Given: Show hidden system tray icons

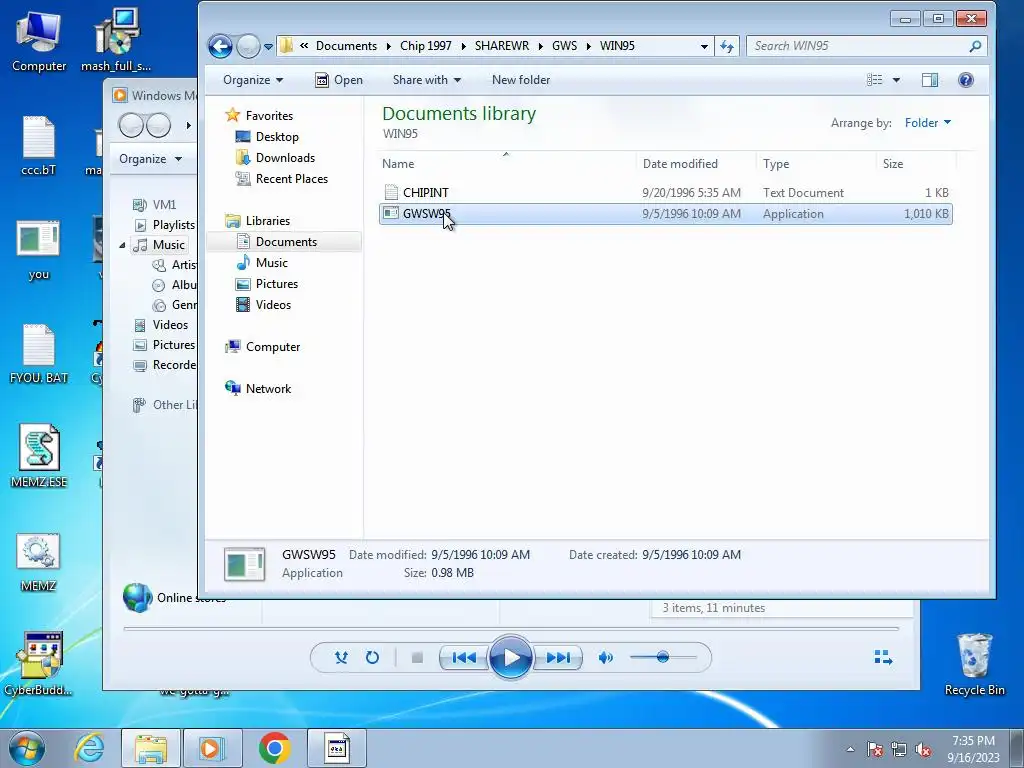Looking at the screenshot, I should pos(850,749).
